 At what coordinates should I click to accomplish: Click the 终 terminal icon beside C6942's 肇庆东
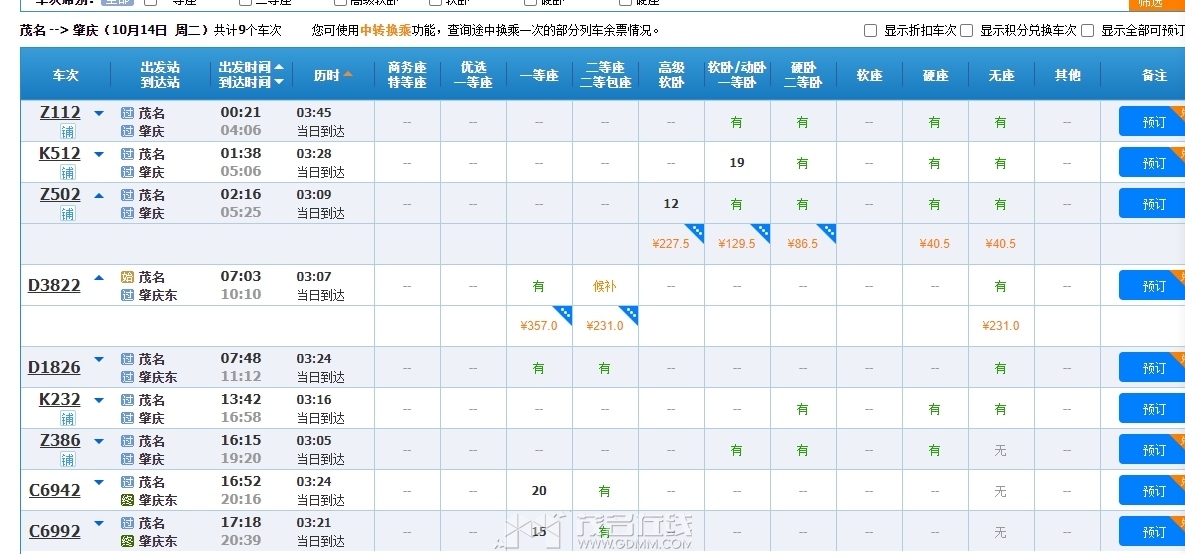tap(127, 500)
